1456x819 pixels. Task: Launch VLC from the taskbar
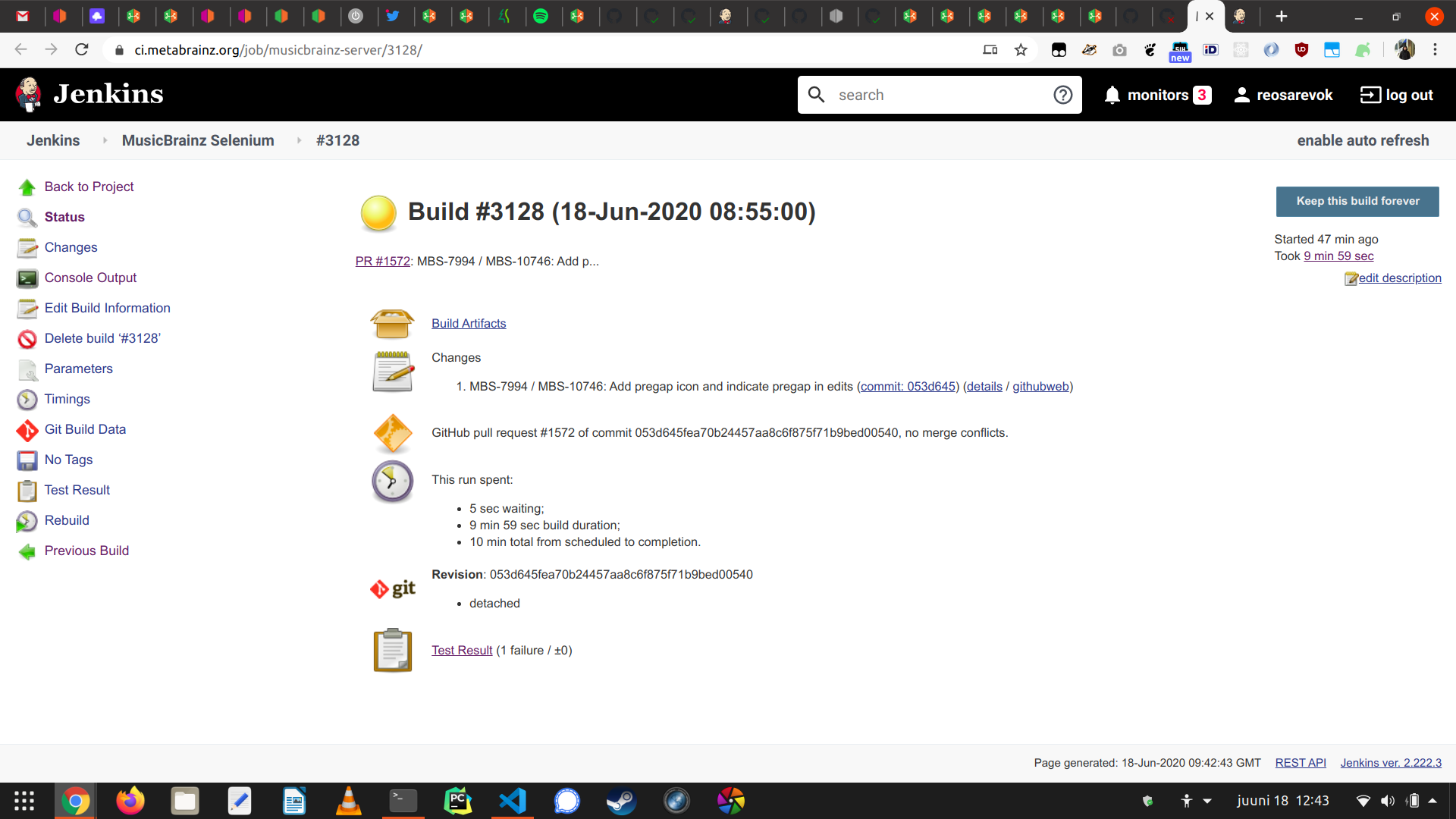348,801
